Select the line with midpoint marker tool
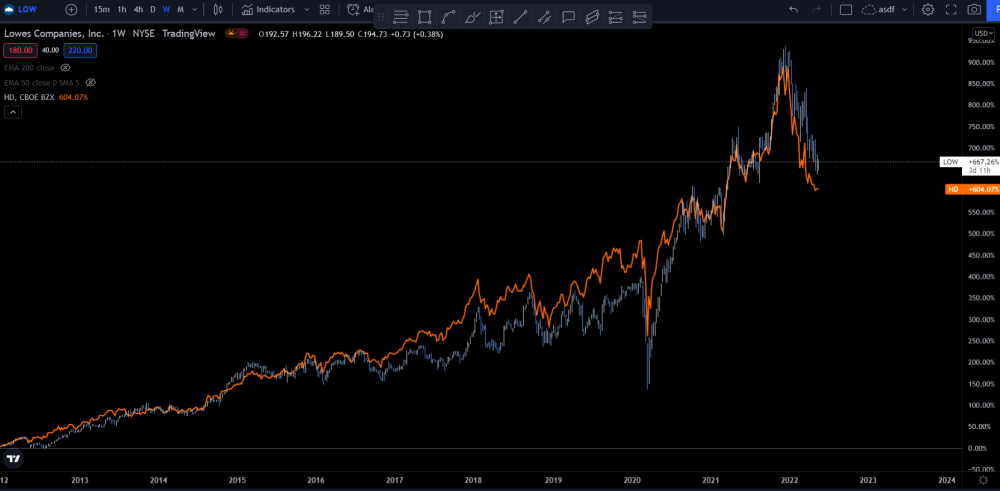The width and height of the screenshot is (1000, 491). point(544,17)
